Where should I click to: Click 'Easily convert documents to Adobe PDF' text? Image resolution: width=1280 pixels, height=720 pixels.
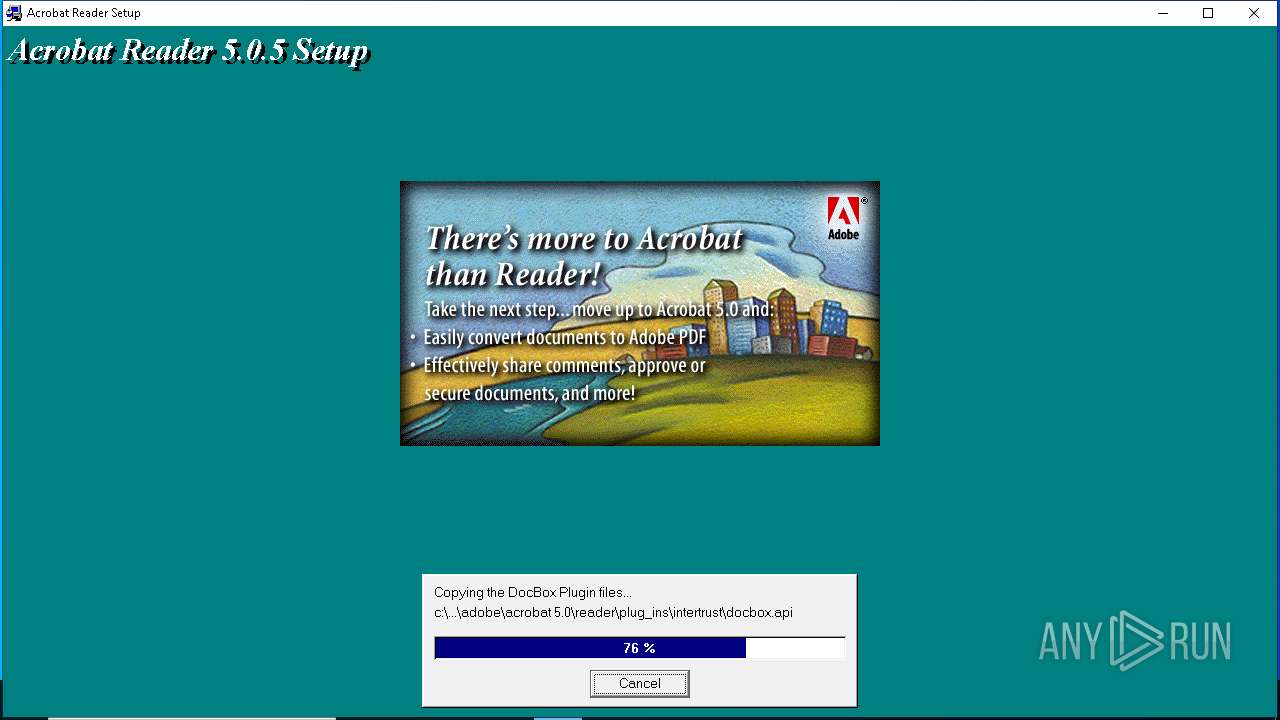[x=565, y=338]
